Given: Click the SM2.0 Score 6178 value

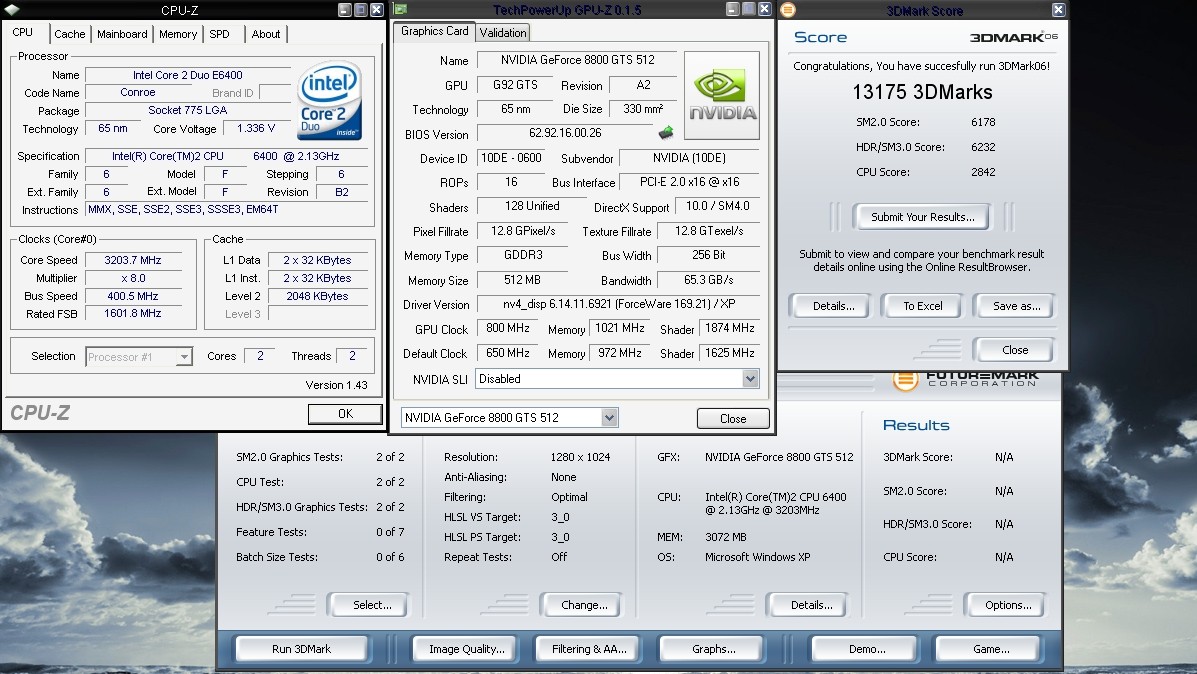Looking at the screenshot, I should tap(983, 122).
